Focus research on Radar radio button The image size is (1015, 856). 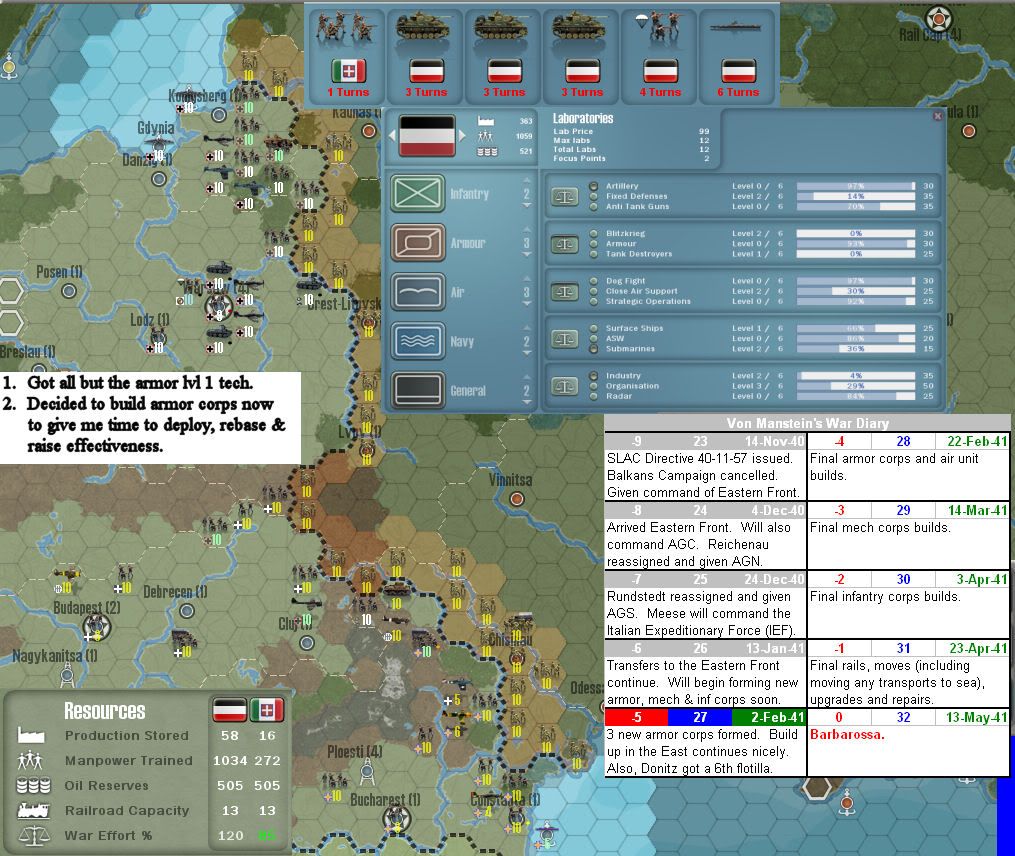[594, 396]
